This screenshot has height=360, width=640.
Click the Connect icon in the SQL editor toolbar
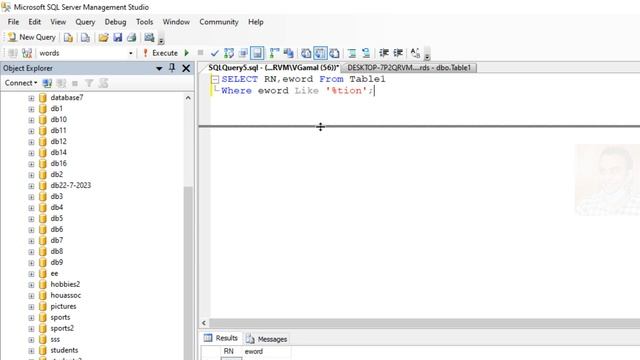coord(12,53)
